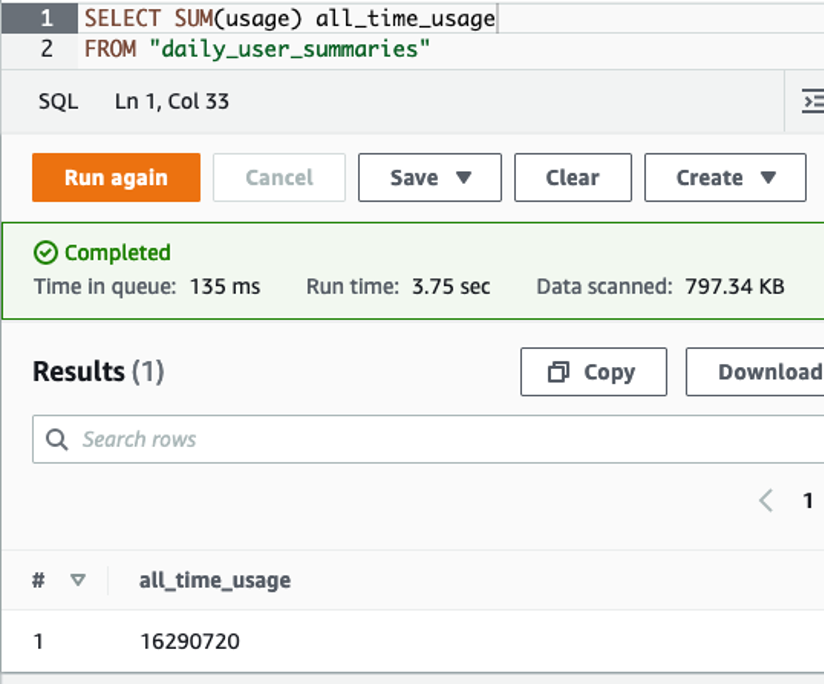Click the result value 16290720

pyautogui.click(x=190, y=641)
